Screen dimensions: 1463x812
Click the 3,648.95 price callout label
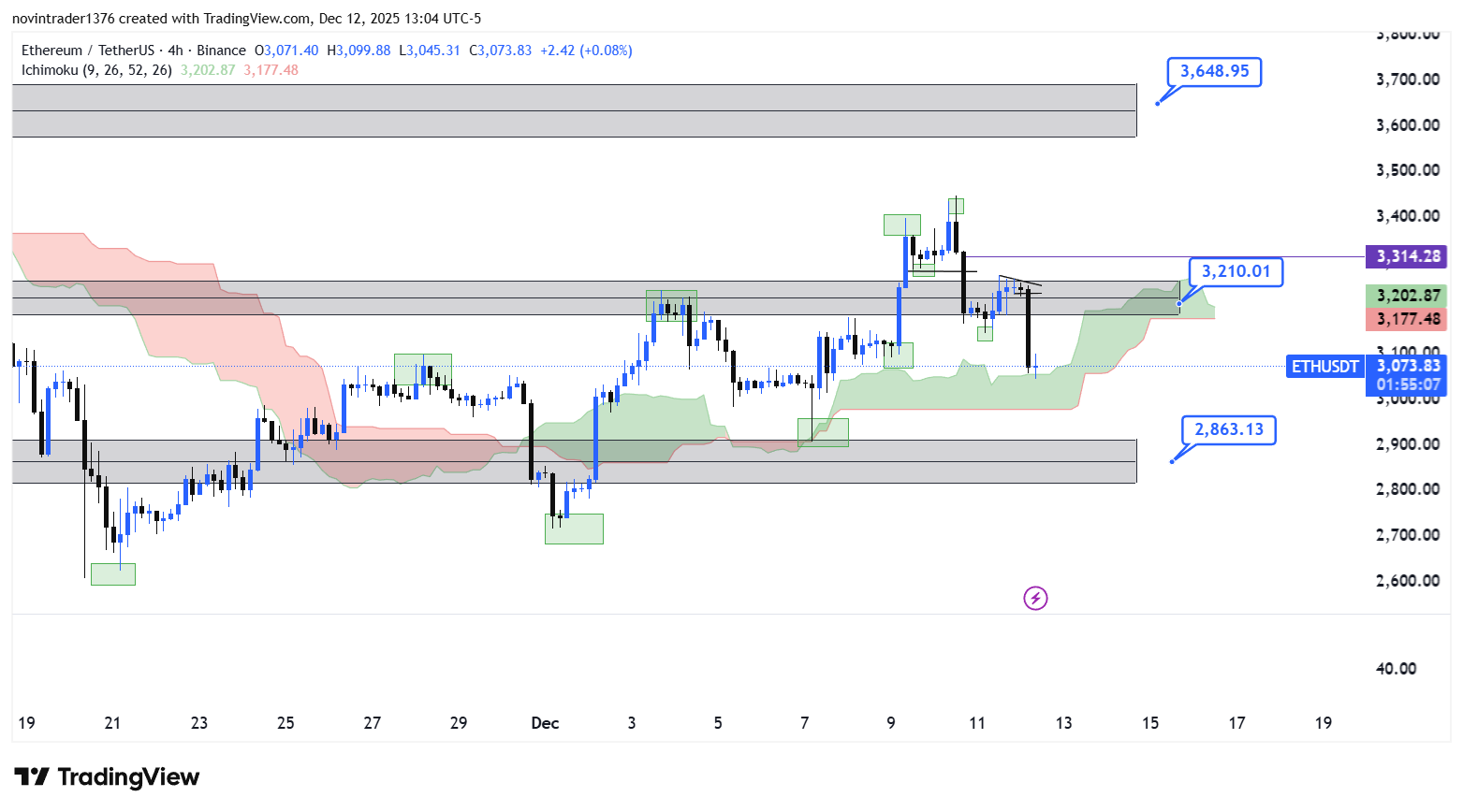pos(1214,72)
